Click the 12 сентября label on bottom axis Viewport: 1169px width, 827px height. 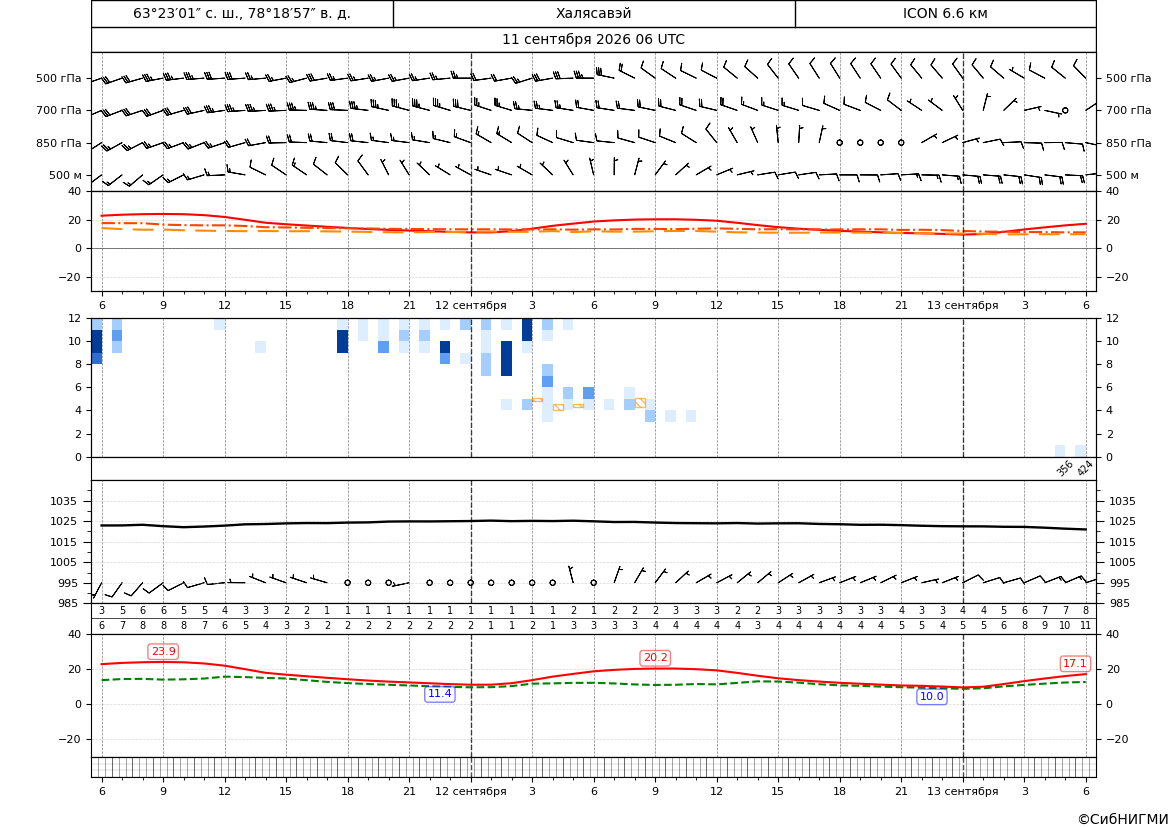tap(470, 791)
